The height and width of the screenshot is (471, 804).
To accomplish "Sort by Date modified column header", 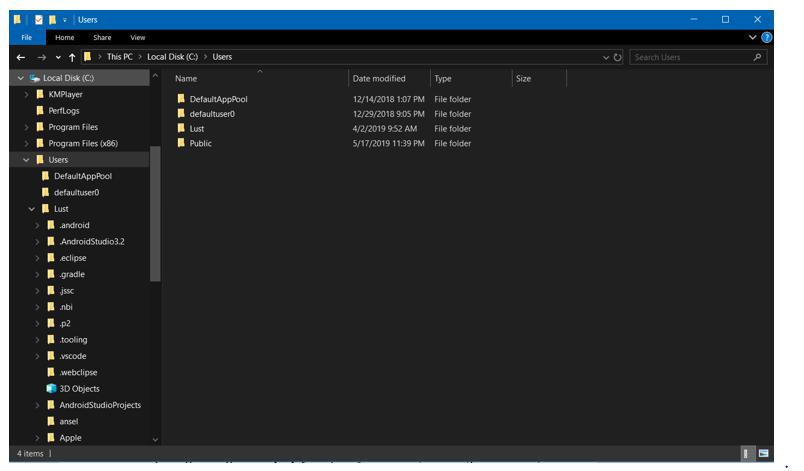I will pyautogui.click(x=379, y=78).
